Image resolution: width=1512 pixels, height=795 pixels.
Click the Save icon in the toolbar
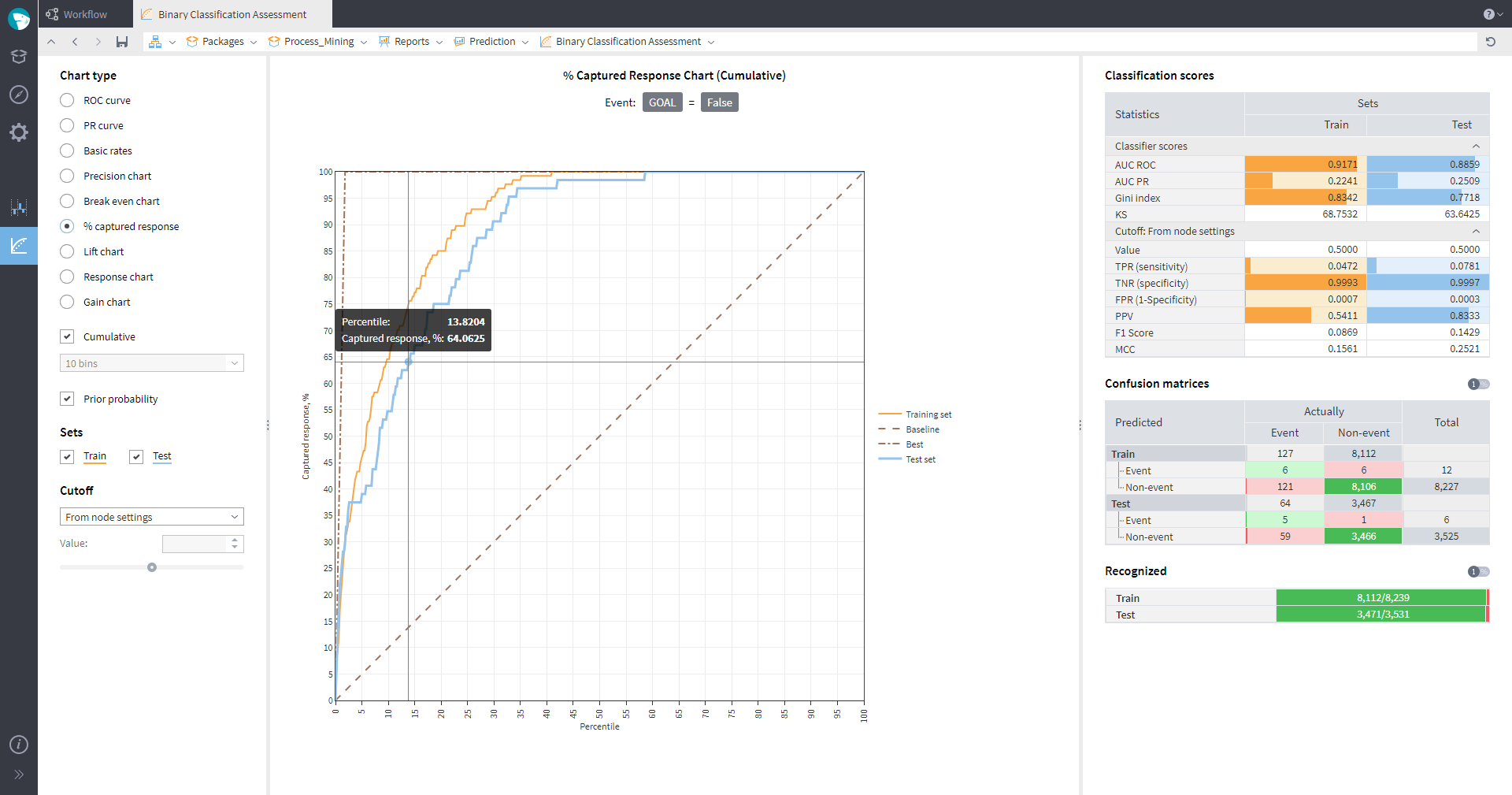click(x=122, y=42)
